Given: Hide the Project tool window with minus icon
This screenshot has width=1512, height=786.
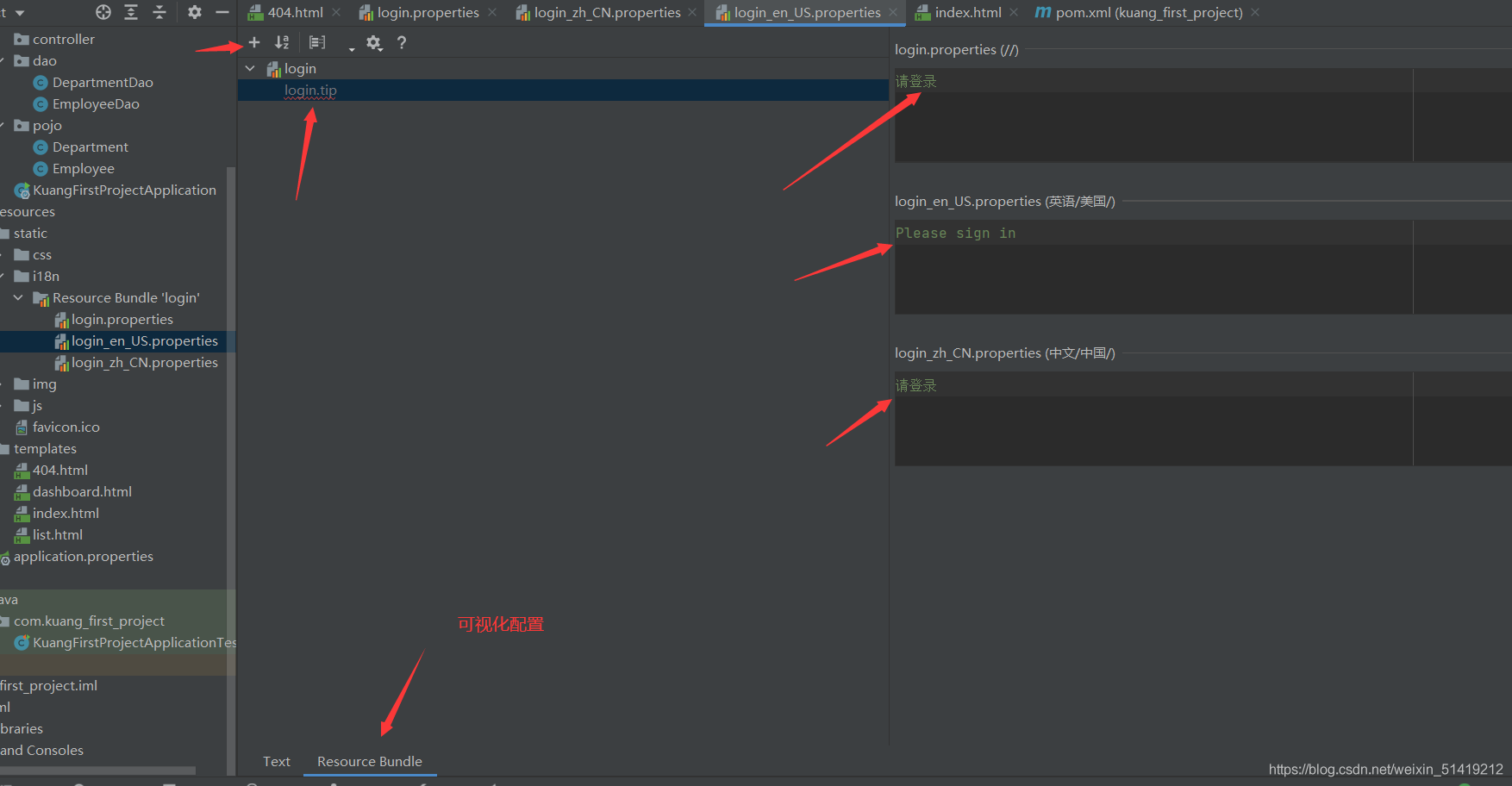Looking at the screenshot, I should coord(222,12).
